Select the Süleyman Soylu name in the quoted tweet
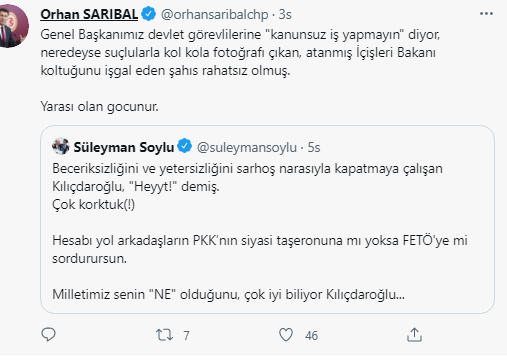This screenshot has width=507, height=362. (x=124, y=147)
